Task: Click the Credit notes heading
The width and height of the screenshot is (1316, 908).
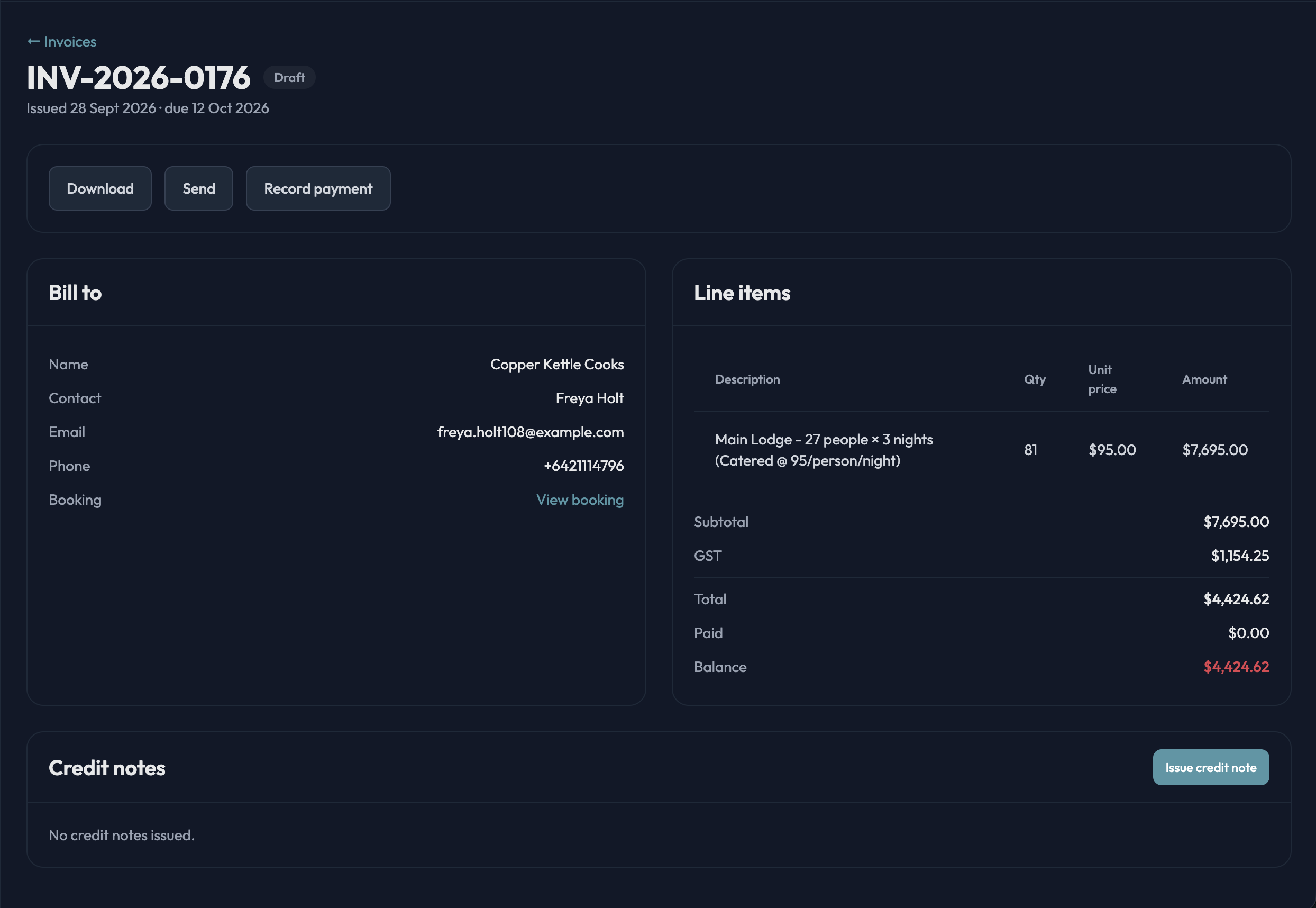Action: (x=107, y=767)
